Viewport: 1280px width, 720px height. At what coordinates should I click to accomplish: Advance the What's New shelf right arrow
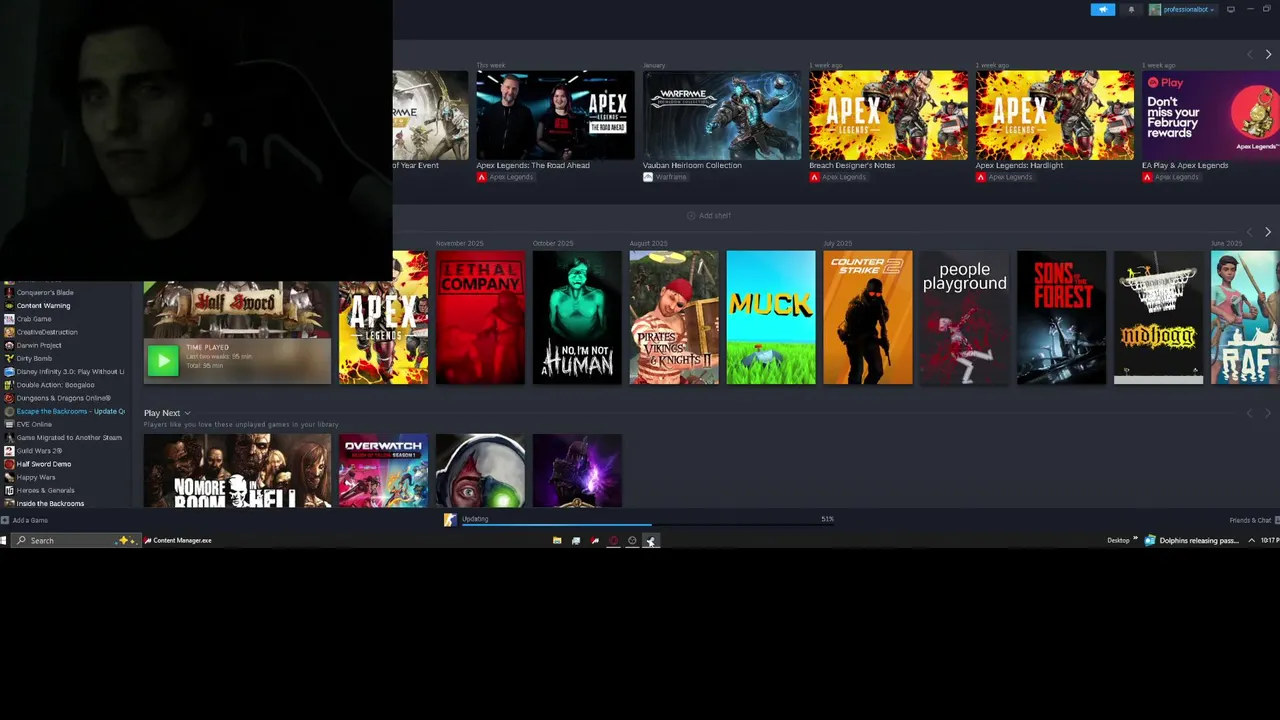tap(1268, 54)
